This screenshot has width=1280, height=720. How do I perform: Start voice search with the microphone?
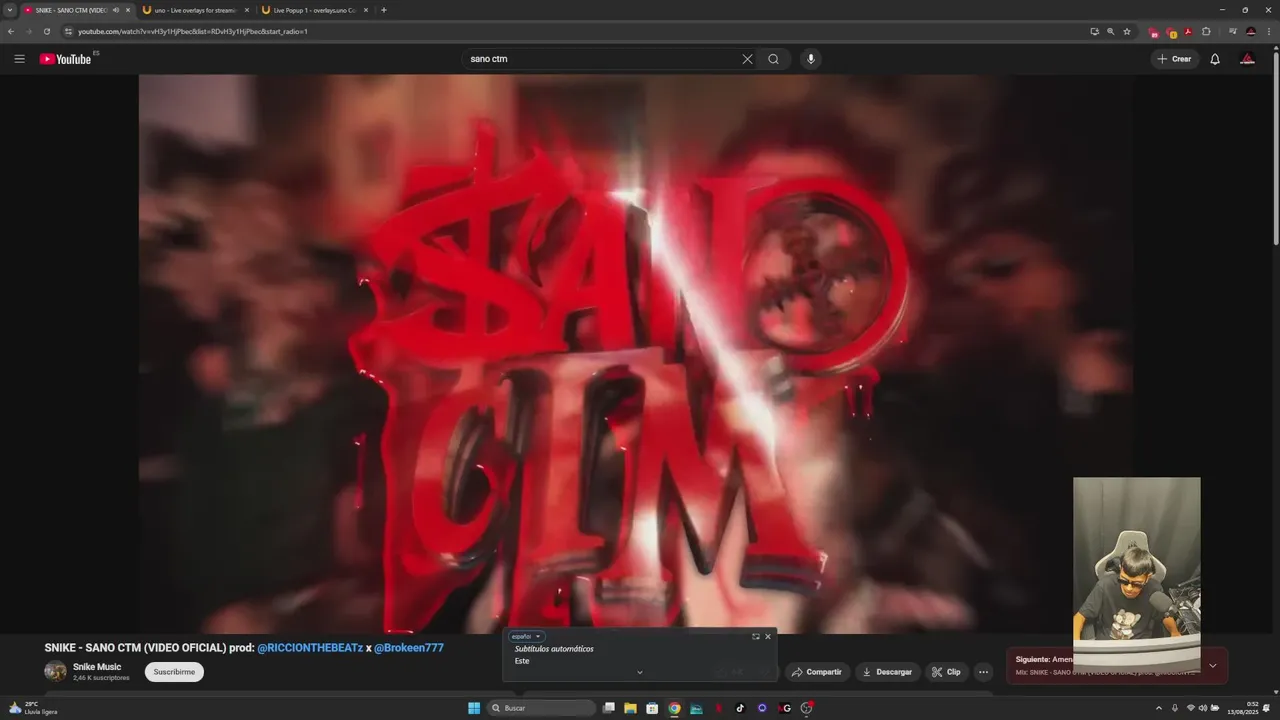click(x=811, y=59)
